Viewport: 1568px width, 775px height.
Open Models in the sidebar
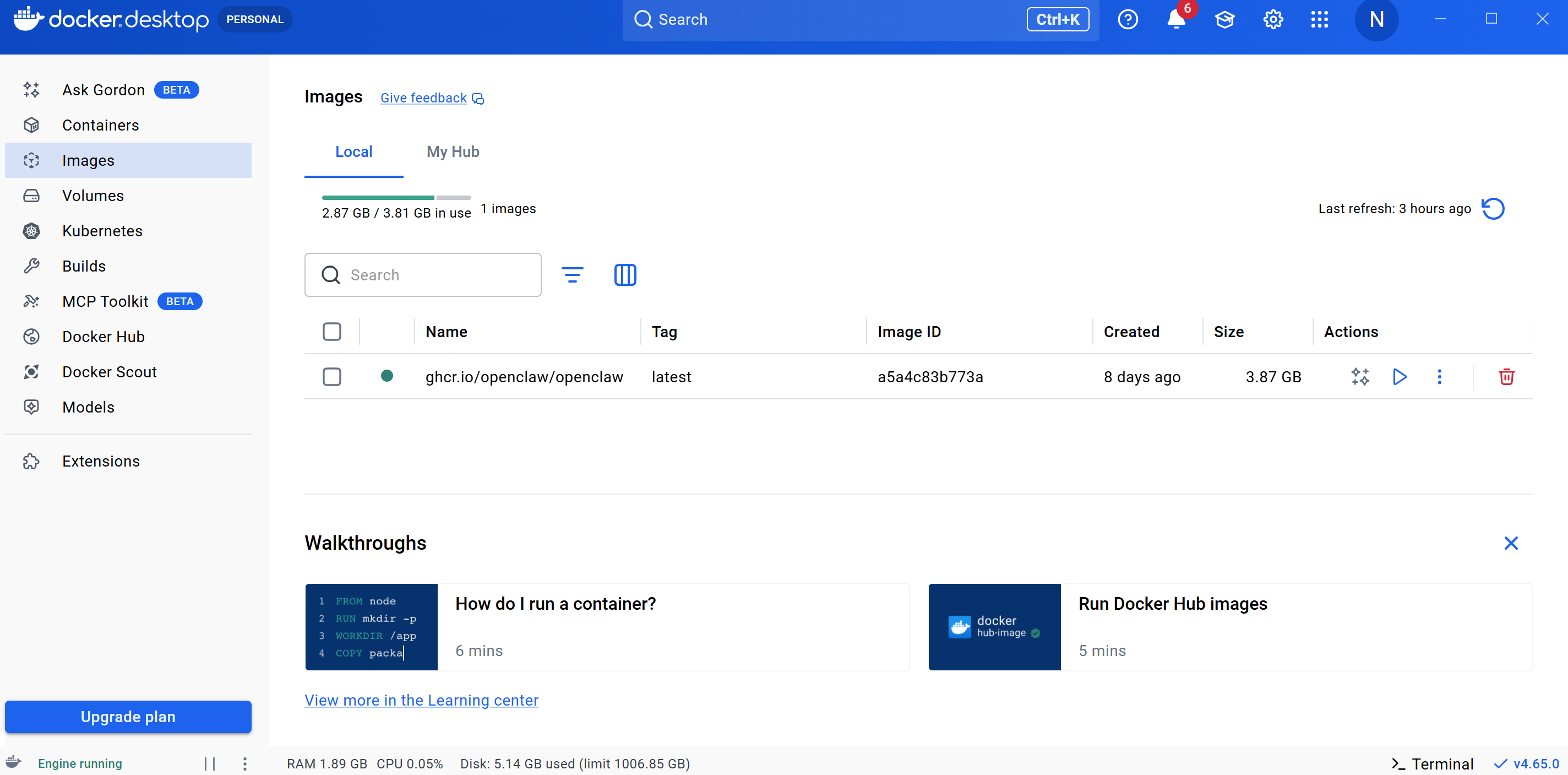[128, 408]
